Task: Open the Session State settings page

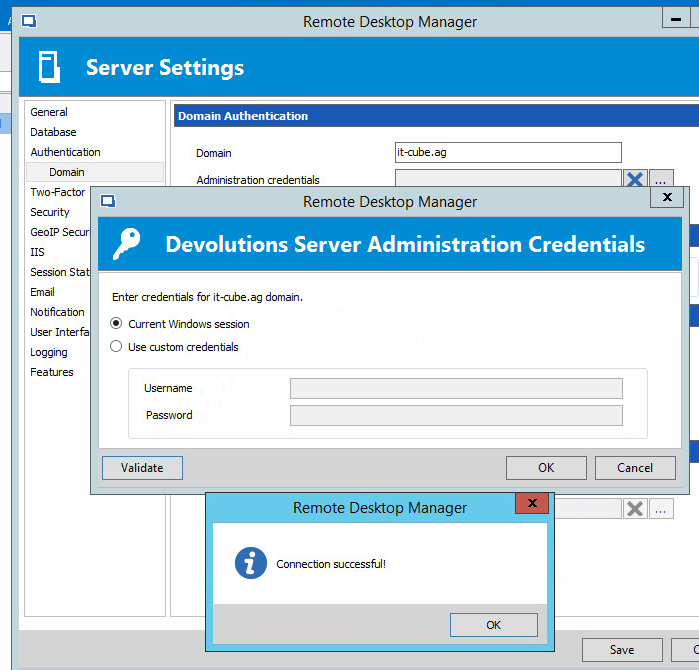Action: (60, 272)
